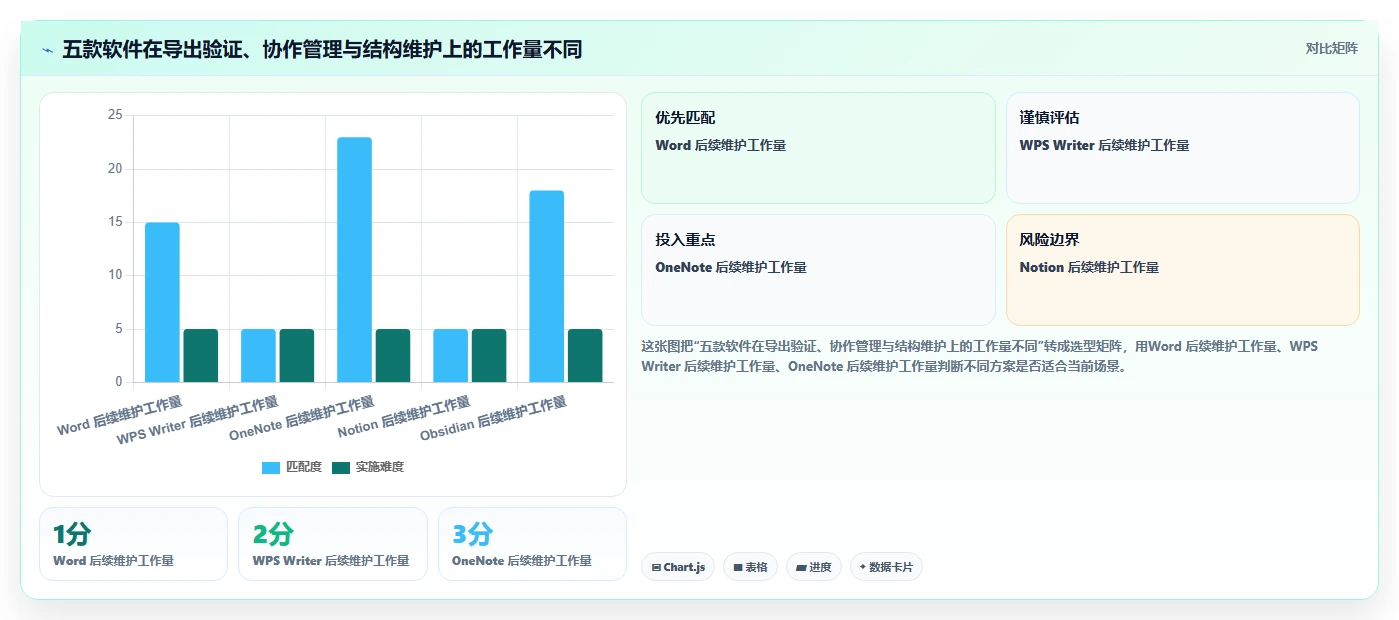Image resolution: width=1399 pixels, height=620 pixels.
Task: Select the 数据卡片 tag chip
Action: 886,567
